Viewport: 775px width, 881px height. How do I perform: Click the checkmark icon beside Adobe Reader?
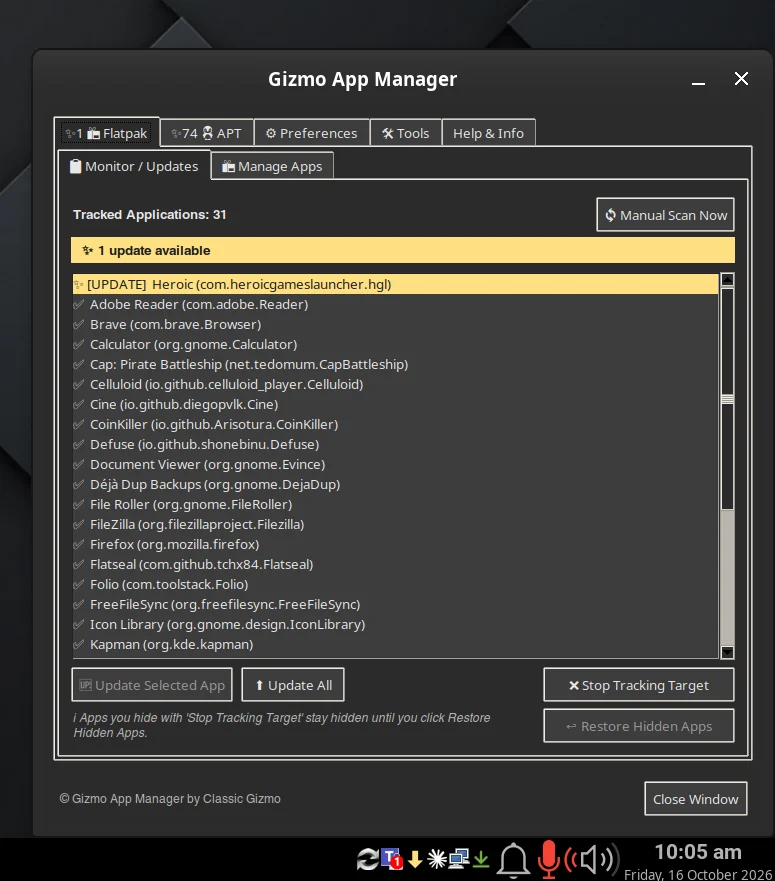(79, 305)
